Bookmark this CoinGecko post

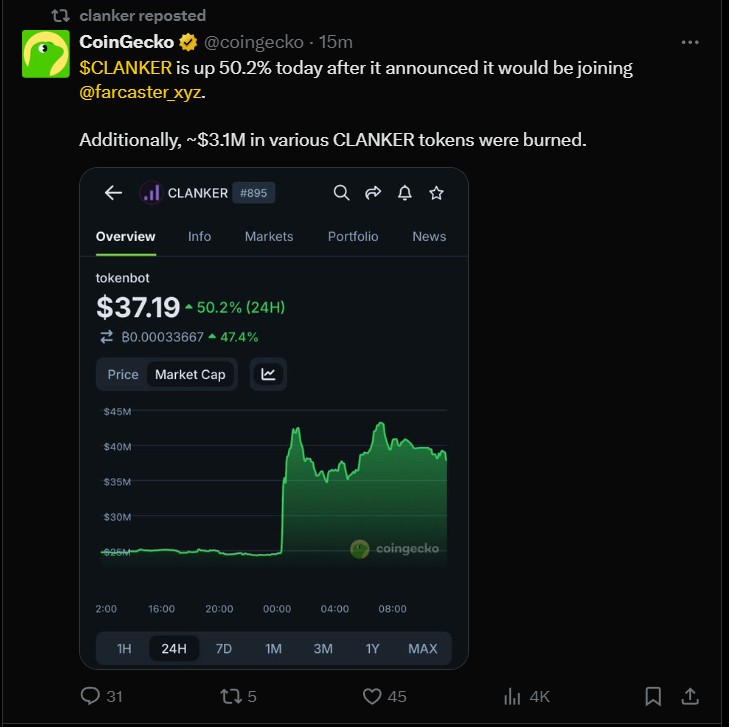[653, 696]
